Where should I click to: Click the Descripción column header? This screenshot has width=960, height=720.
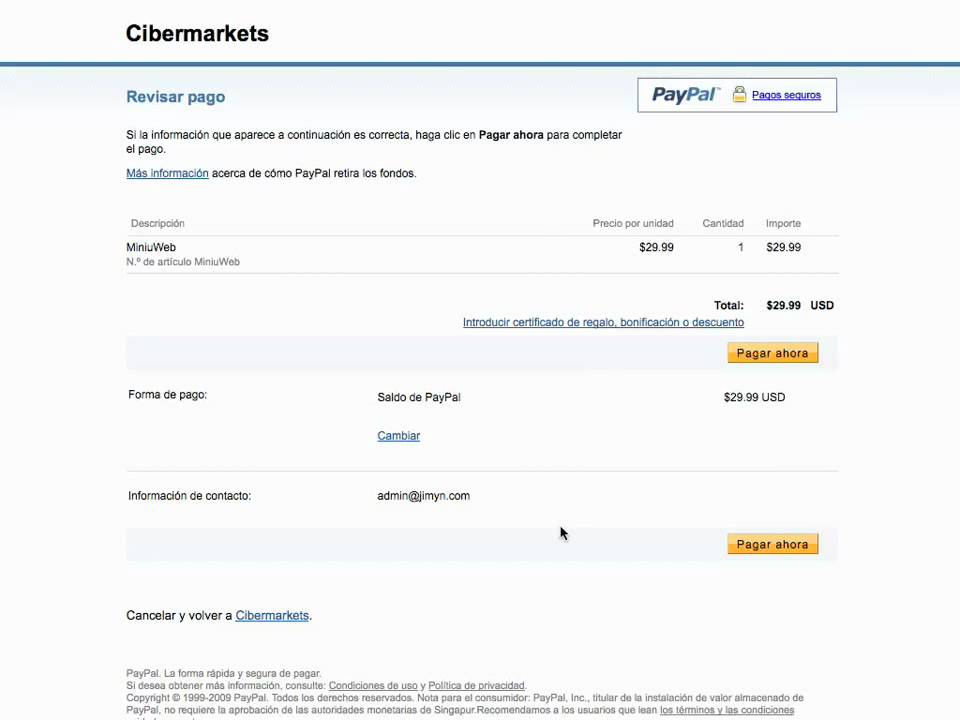[158, 223]
